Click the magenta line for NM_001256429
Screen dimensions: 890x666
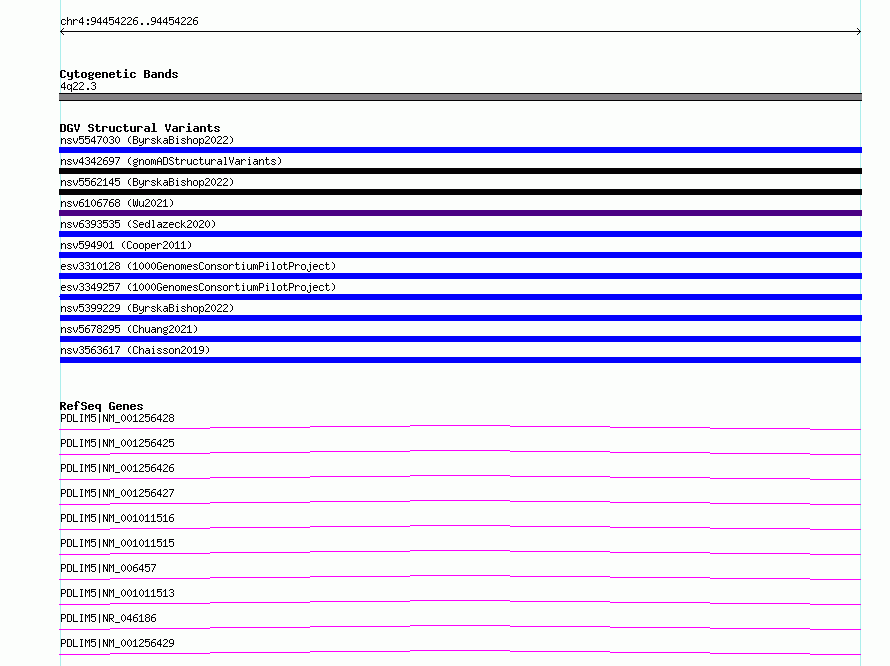pos(460,652)
